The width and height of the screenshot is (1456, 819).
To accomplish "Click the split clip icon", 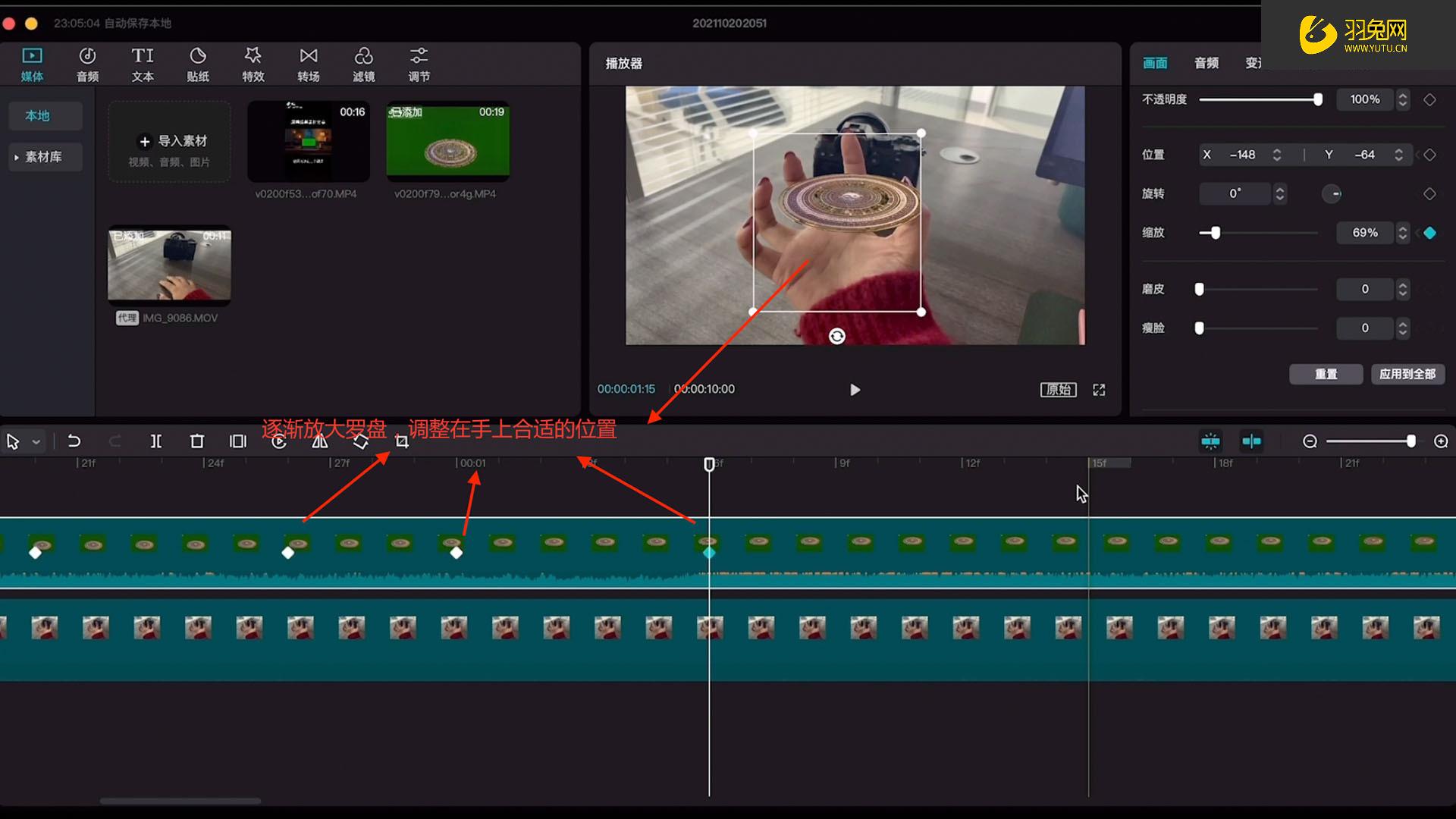I will [x=155, y=441].
